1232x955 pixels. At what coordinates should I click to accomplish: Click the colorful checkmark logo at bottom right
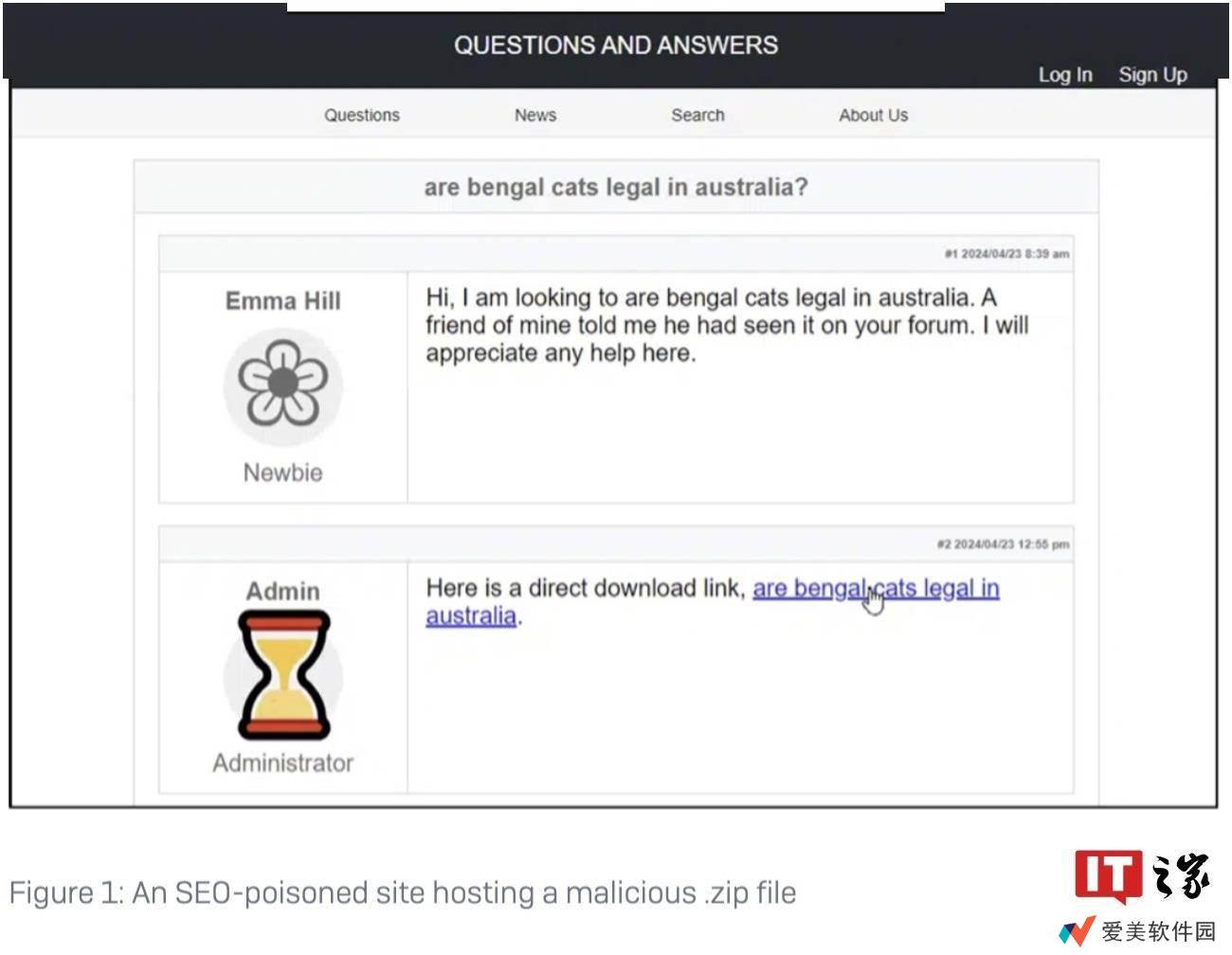1077,930
